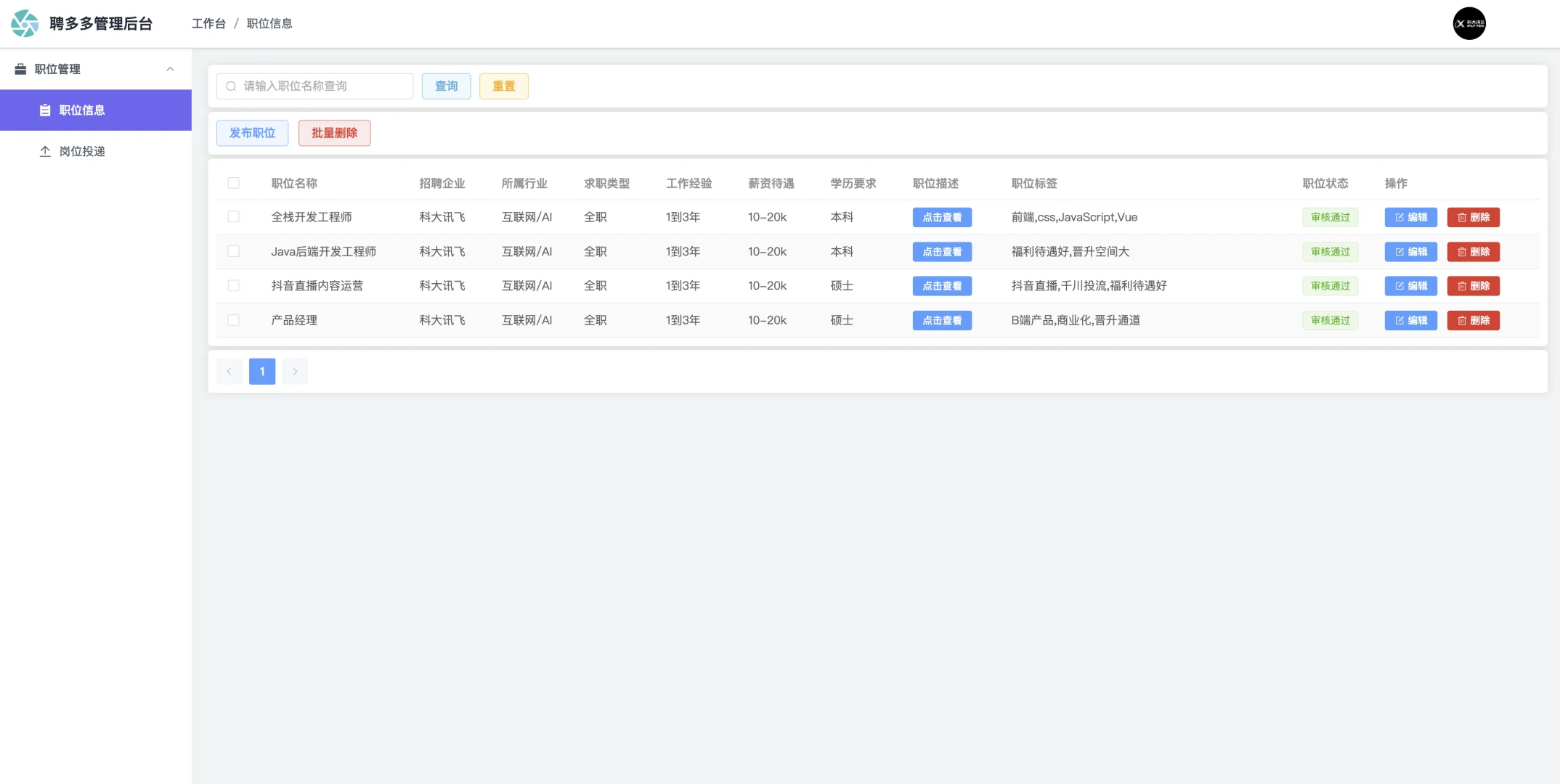1560x784 pixels.
Task: Click the user avatar in the top right
Action: point(1468,23)
